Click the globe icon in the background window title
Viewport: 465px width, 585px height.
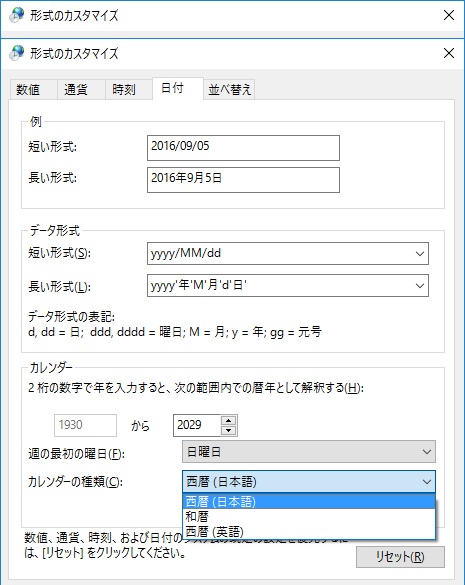pyautogui.click(x=17, y=15)
